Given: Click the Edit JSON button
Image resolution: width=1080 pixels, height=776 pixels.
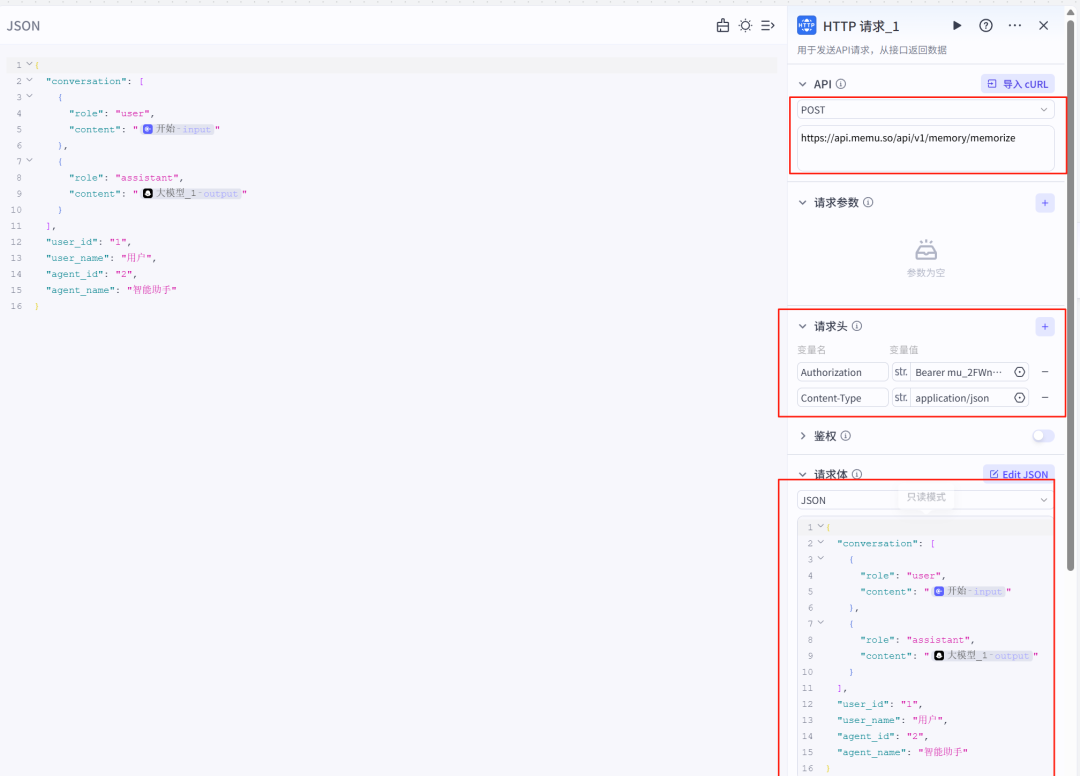Looking at the screenshot, I should click(1018, 475).
